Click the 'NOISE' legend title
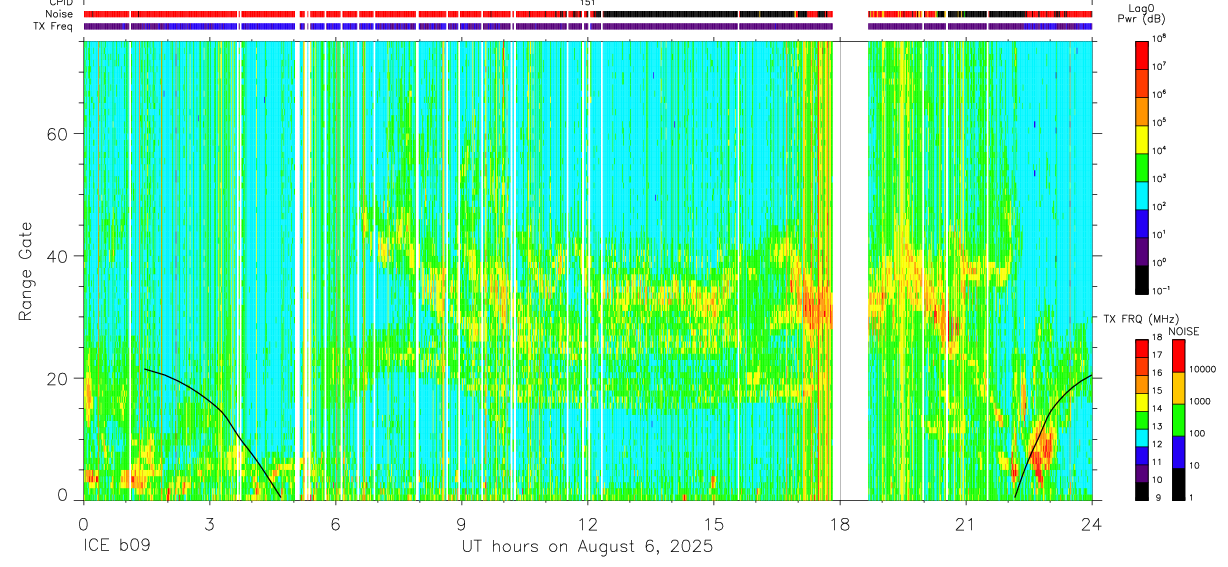The height and width of the screenshot is (567, 1228). 1182,330
